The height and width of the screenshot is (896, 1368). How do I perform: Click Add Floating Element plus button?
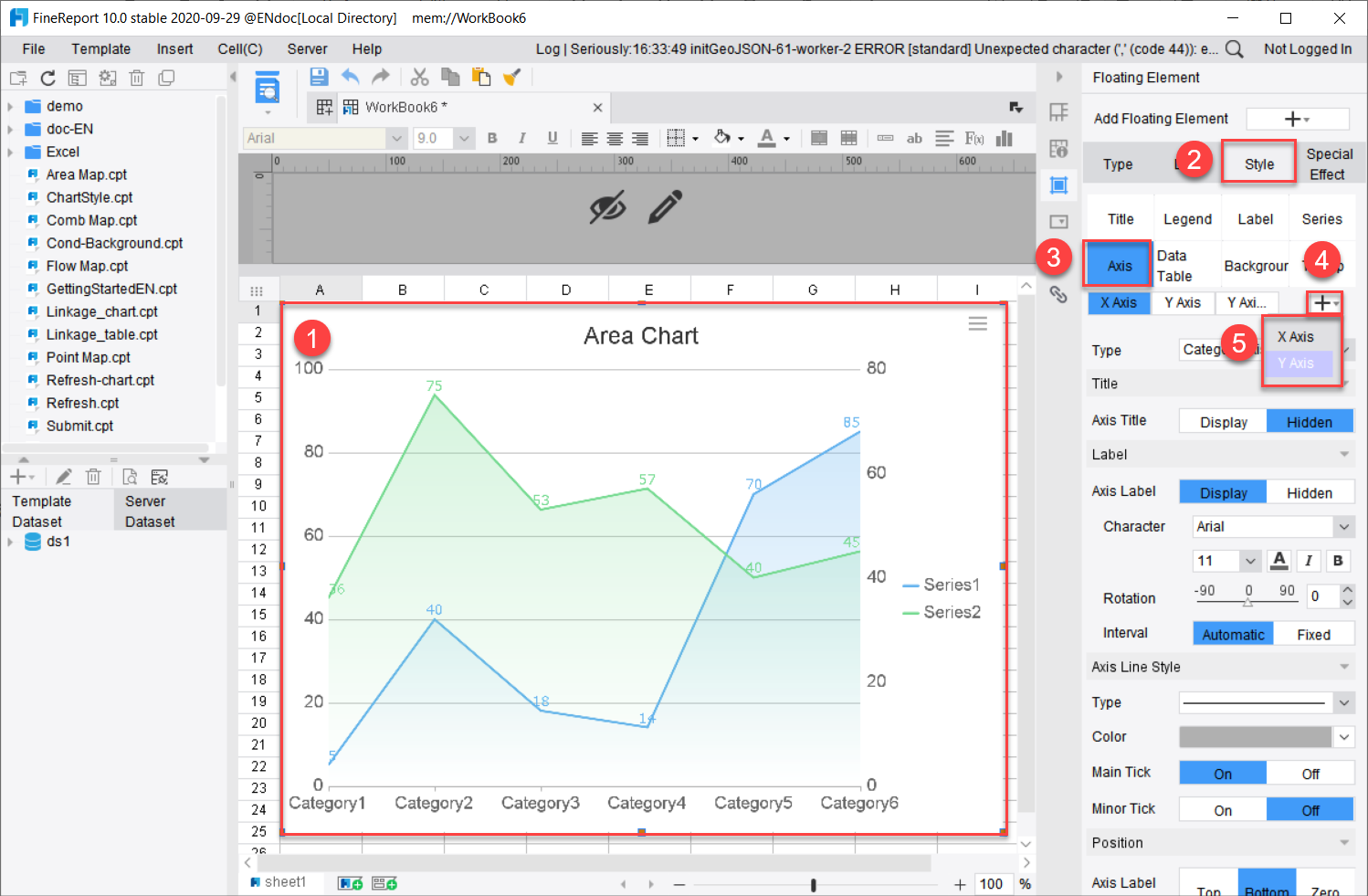pos(1297,119)
